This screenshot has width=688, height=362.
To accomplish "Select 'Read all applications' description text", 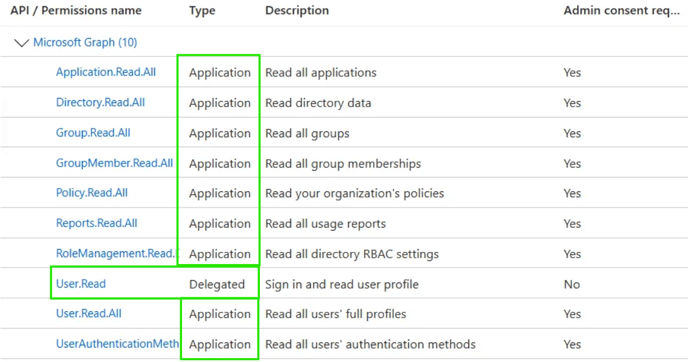I will 321,72.
